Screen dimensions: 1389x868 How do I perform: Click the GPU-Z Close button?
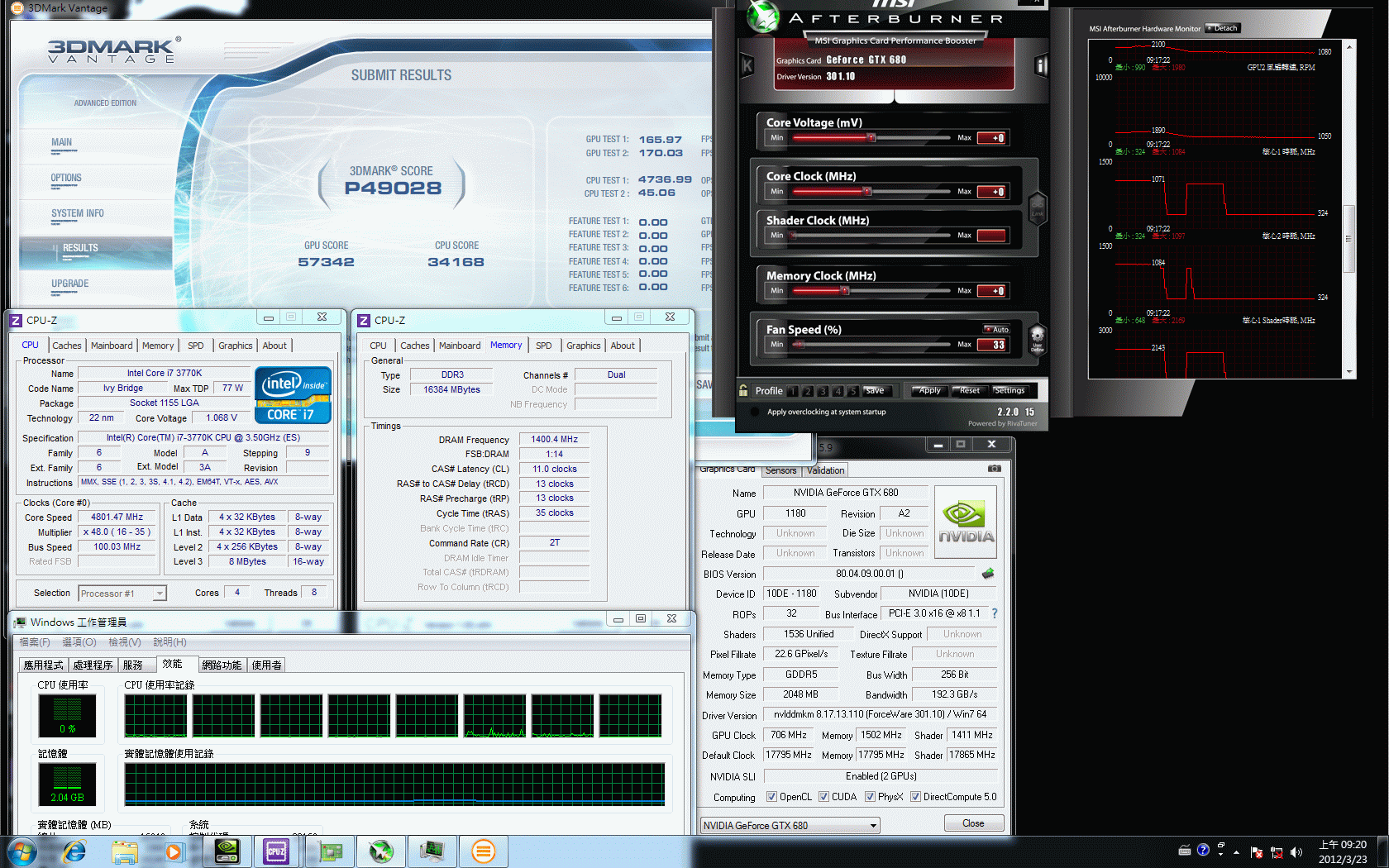(x=973, y=823)
